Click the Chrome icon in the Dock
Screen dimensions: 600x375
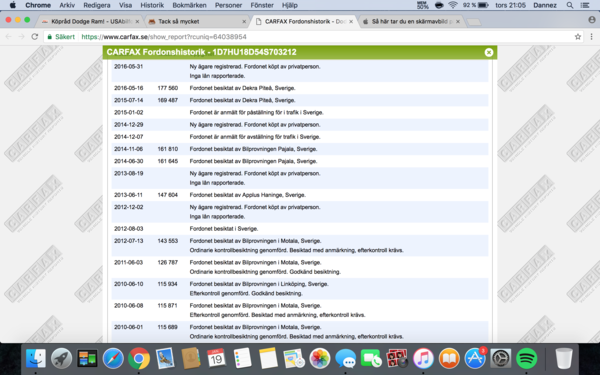click(139, 359)
